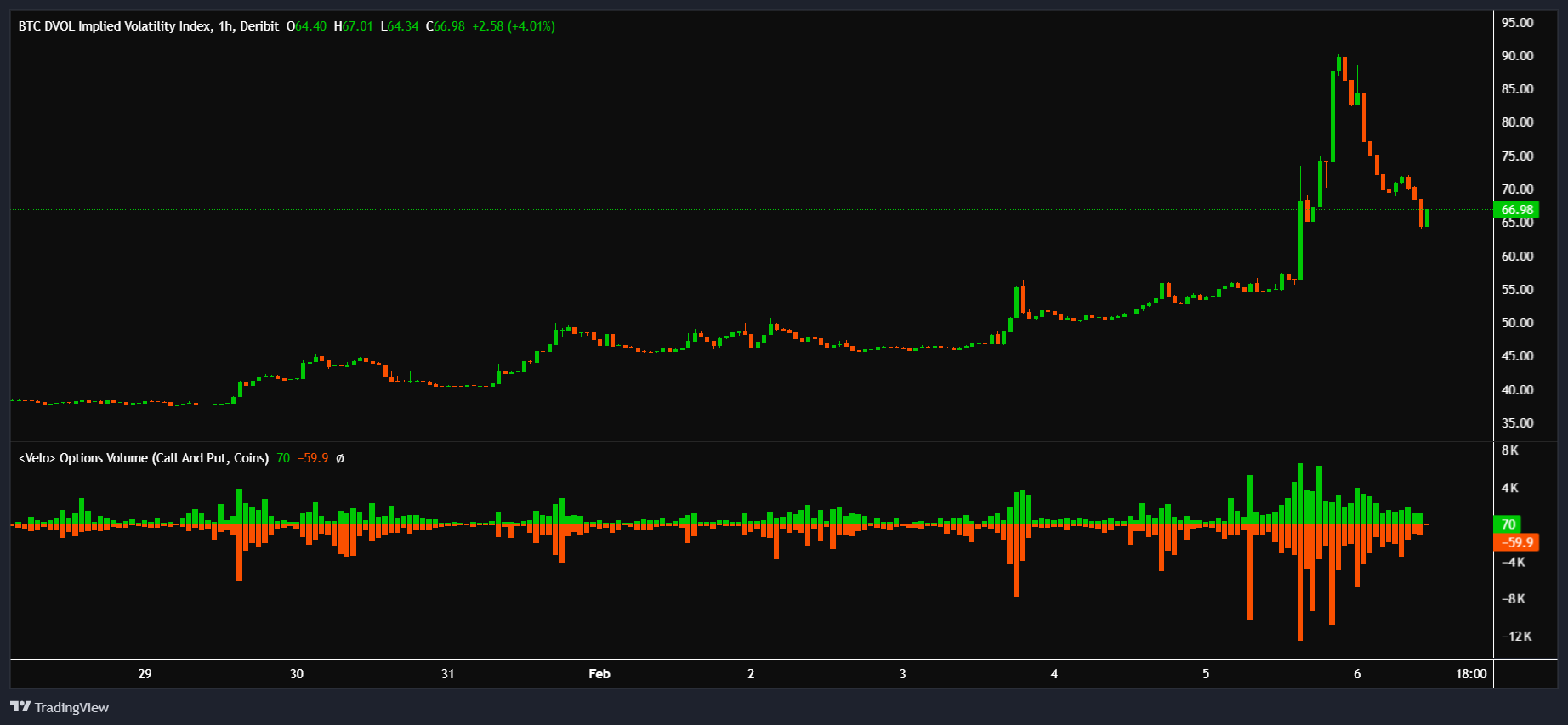Click the 8K volume scale label
The image size is (1568, 725).
tap(1510, 450)
